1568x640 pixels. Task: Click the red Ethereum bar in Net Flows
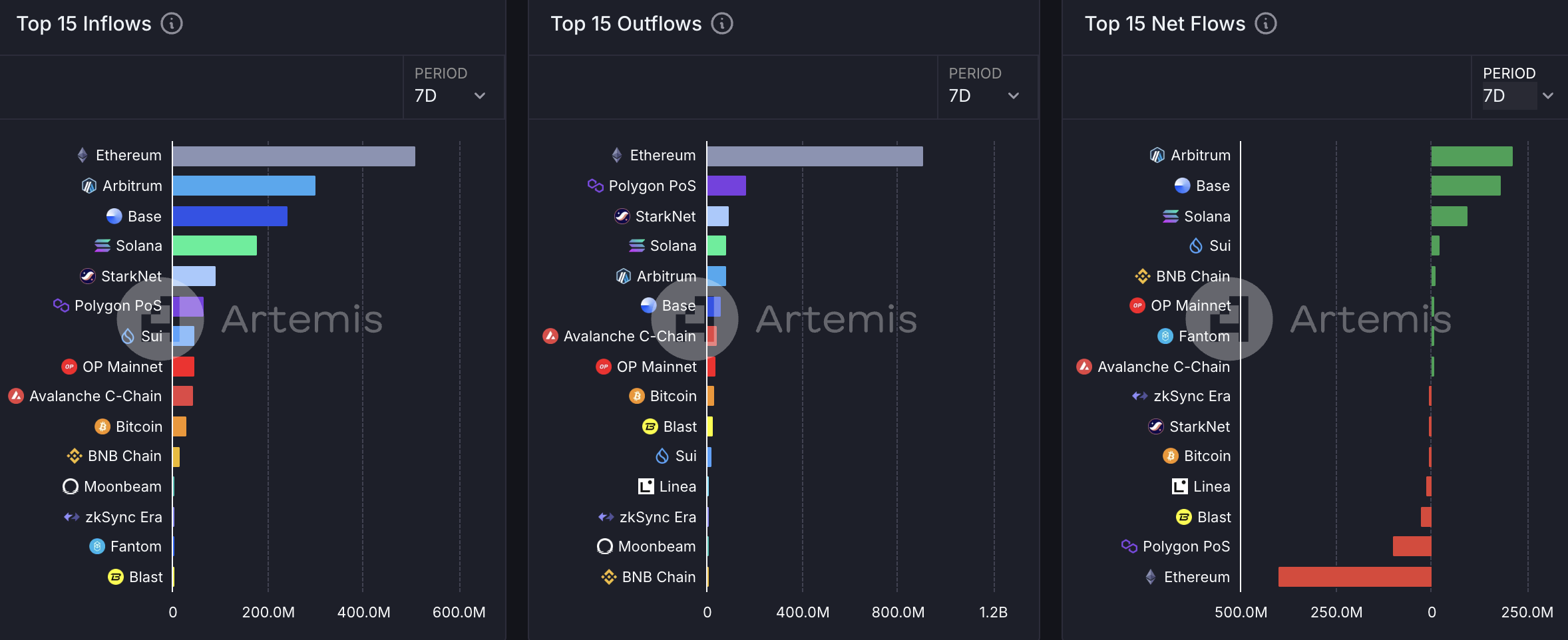click(x=1354, y=577)
